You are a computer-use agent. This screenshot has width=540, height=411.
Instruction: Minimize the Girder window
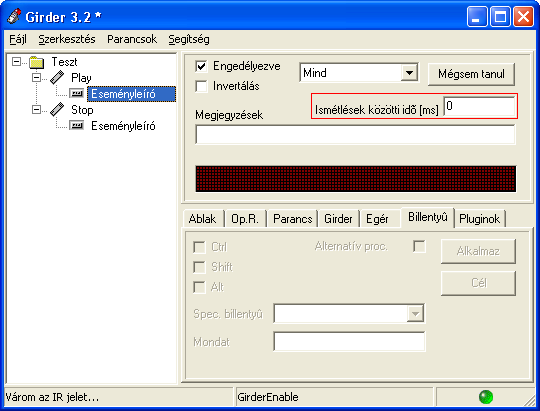477,17
